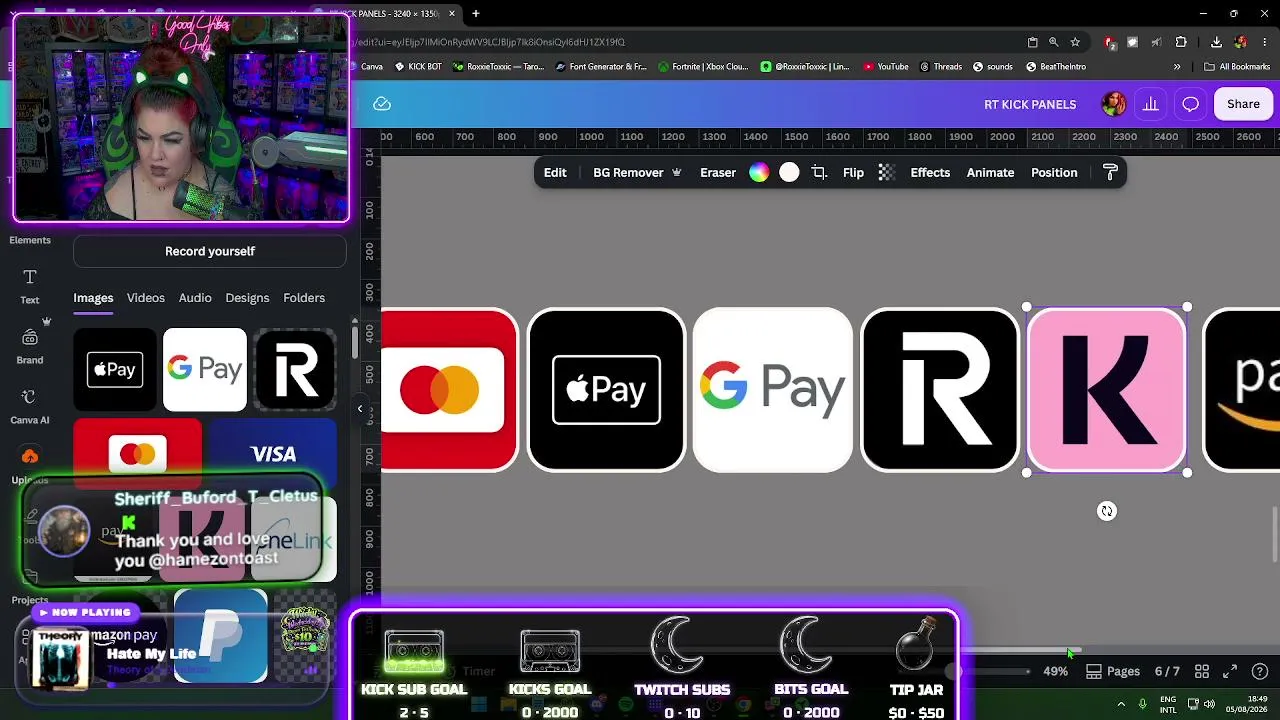Open the browser downloads icon
This screenshot has width=1280, height=720.
pos(1216,42)
